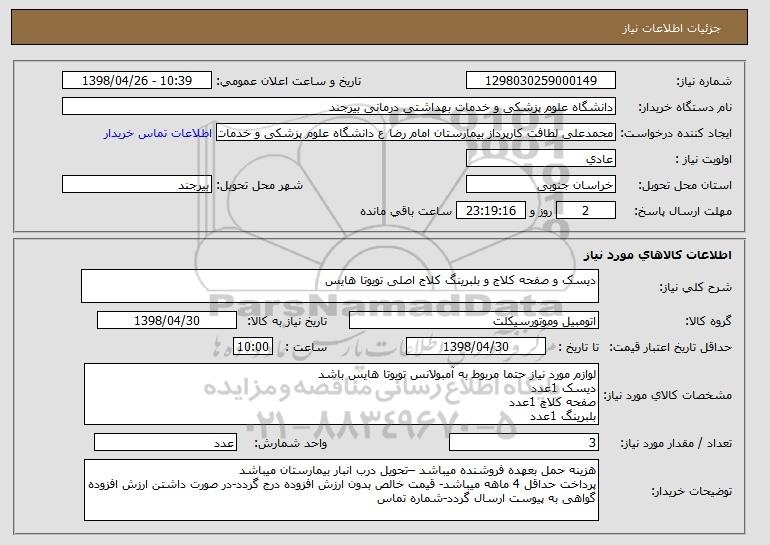Click the label تعداد / مقدار مورد نیاز
This screenshot has width=770, height=545.
point(676,444)
